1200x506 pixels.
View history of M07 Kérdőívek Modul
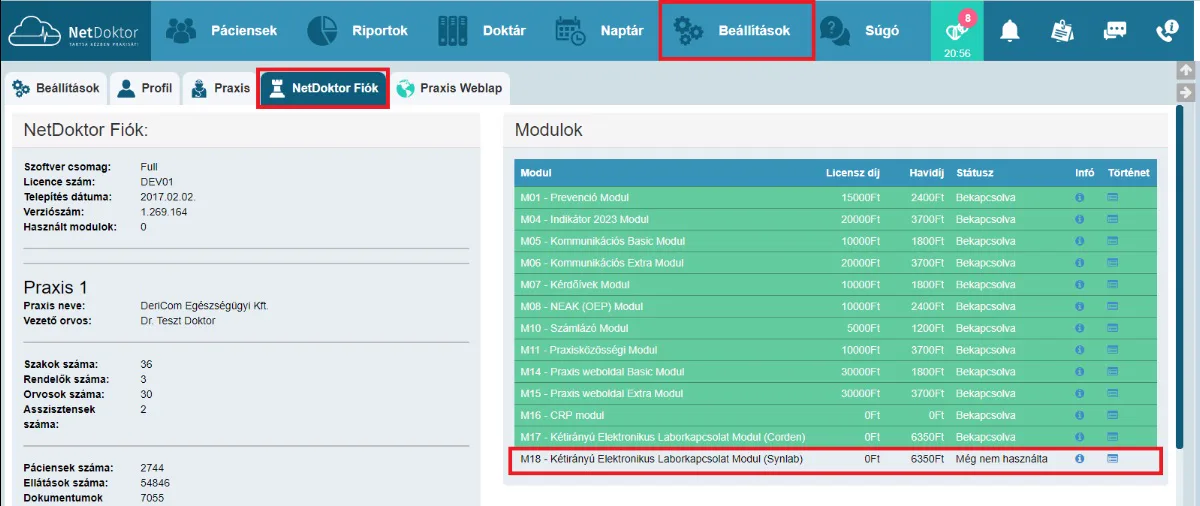click(1112, 284)
